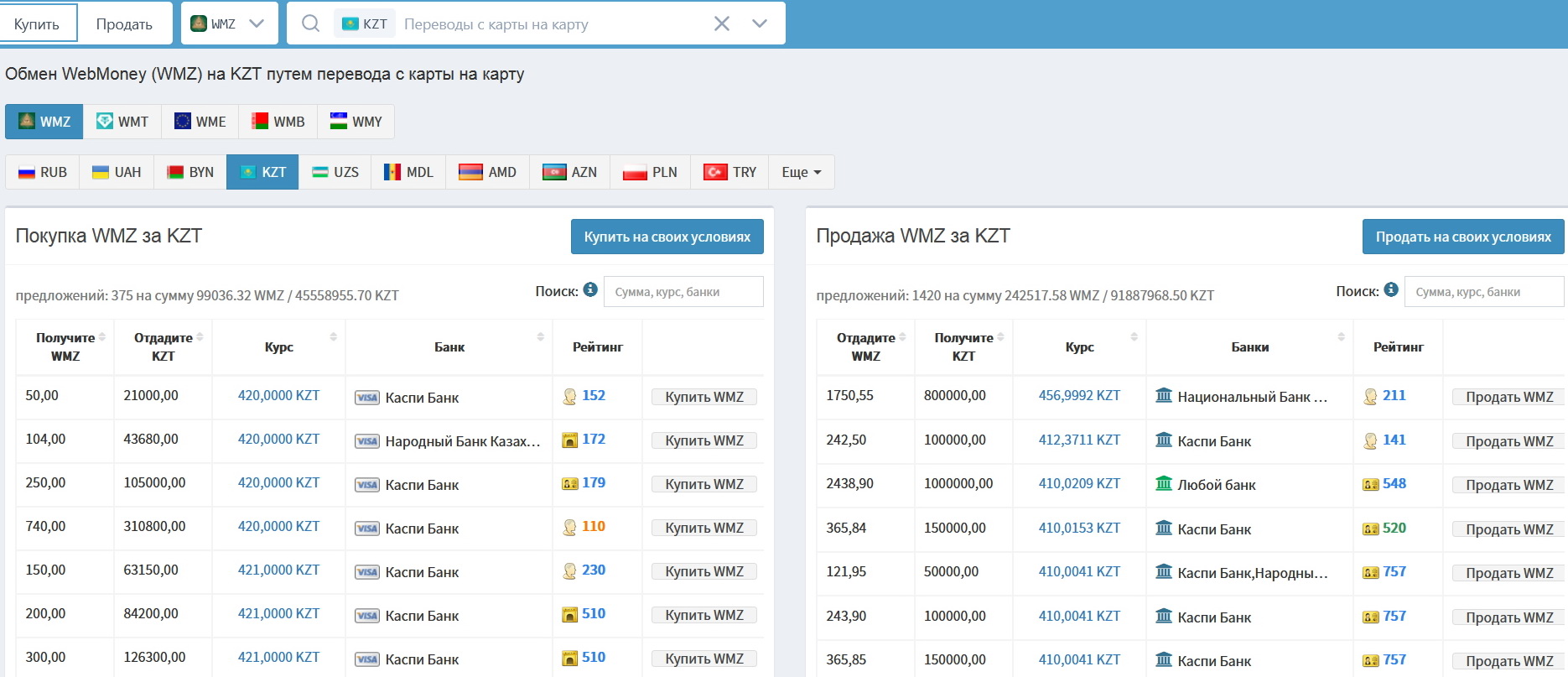Select the WMB currency tab
1568x677 pixels.
coord(278,122)
